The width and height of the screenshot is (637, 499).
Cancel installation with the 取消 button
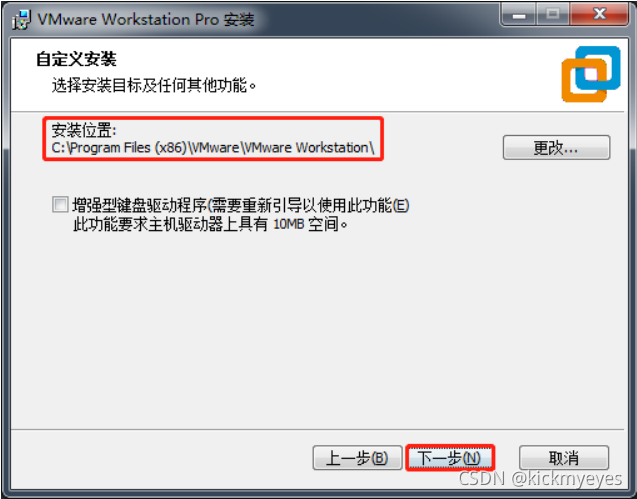[564, 458]
